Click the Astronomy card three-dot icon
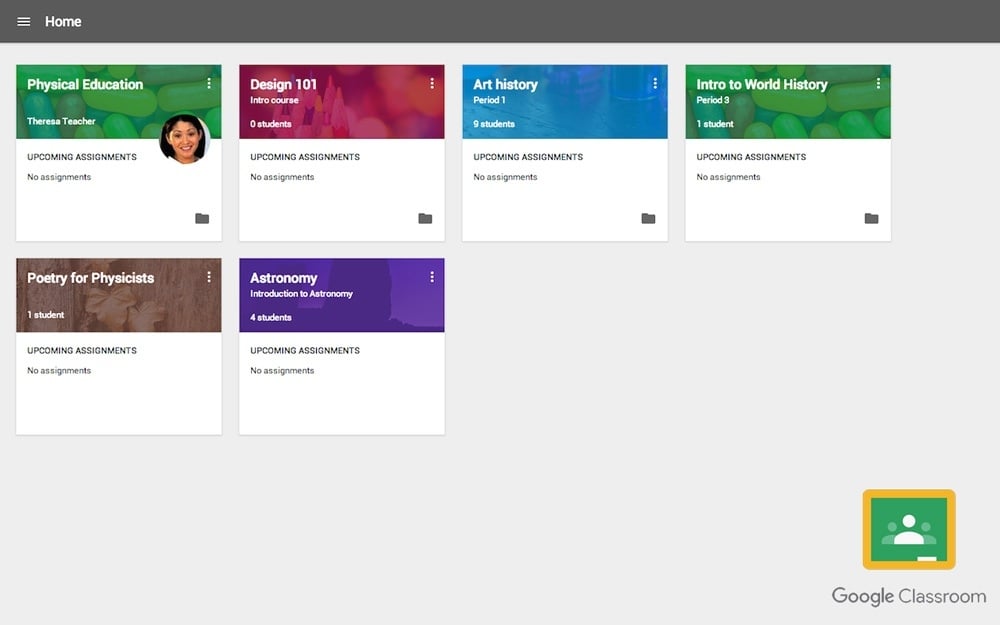Screen dimensions: 1000x625 pos(433,277)
